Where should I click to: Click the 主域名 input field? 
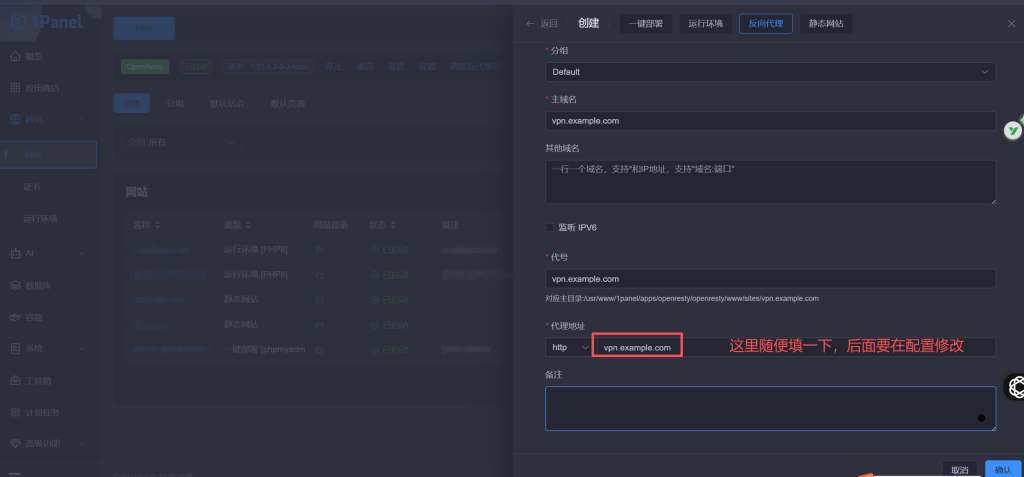[770, 120]
